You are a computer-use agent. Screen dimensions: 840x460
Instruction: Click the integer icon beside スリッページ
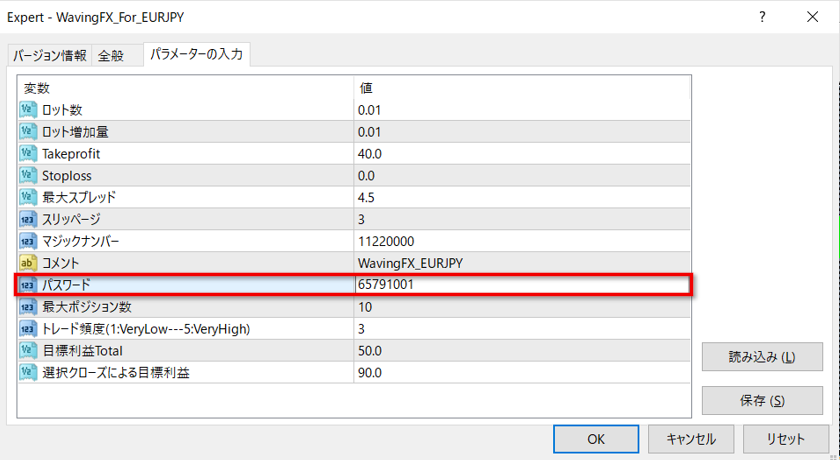pyautogui.click(x=28, y=219)
